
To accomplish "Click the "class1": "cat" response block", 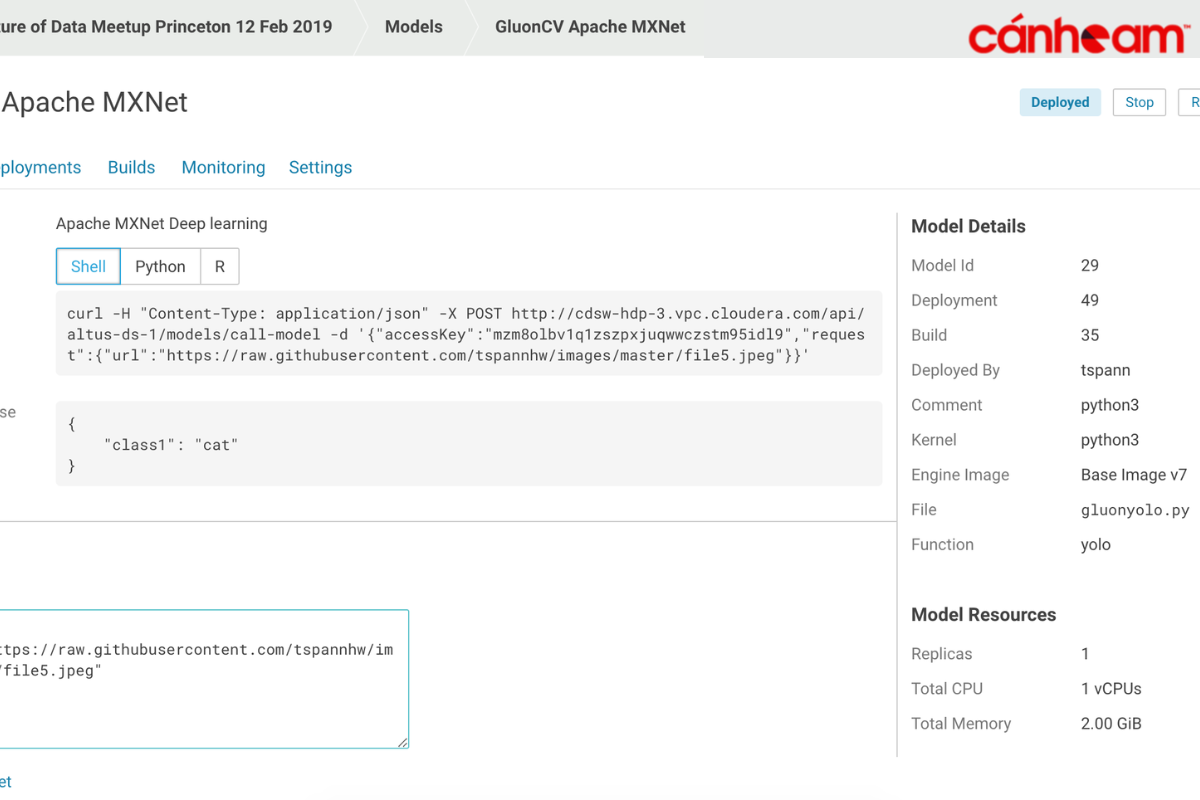I will [x=469, y=444].
